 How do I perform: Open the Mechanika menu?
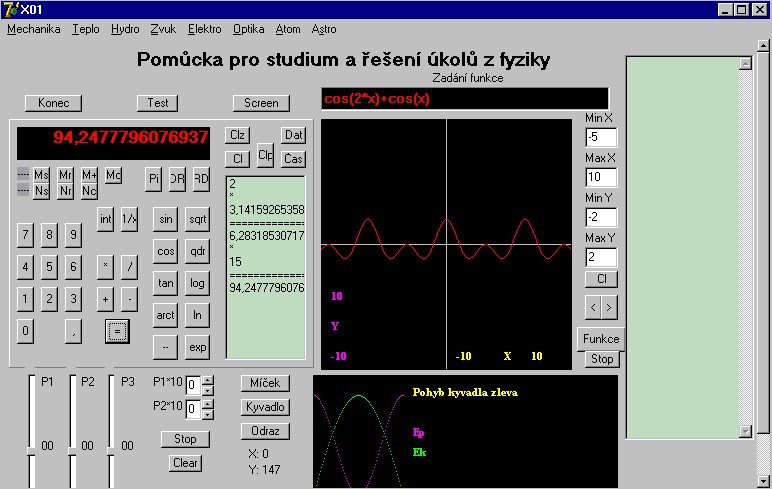click(x=33, y=29)
